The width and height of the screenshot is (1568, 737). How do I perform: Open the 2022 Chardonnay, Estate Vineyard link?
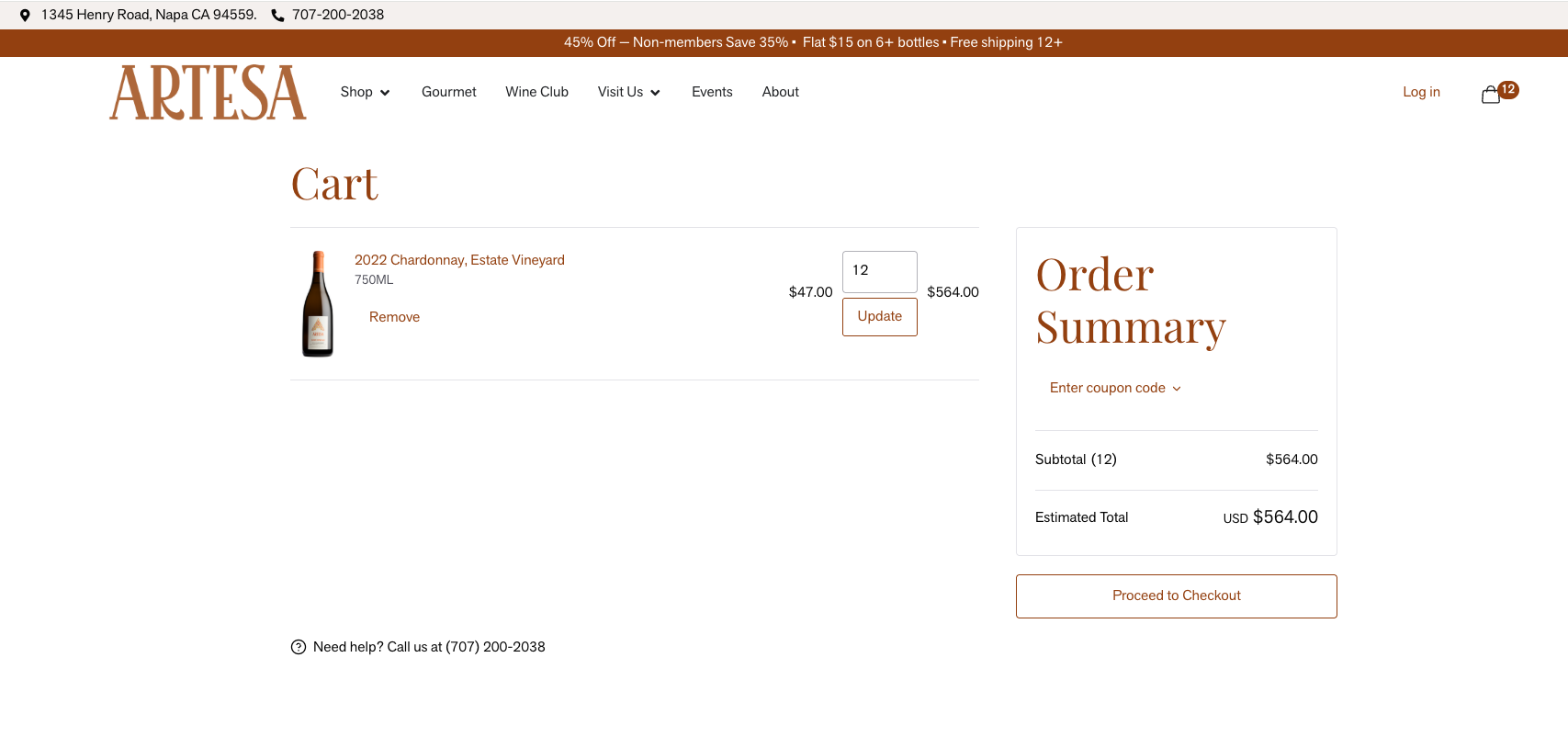coord(459,260)
